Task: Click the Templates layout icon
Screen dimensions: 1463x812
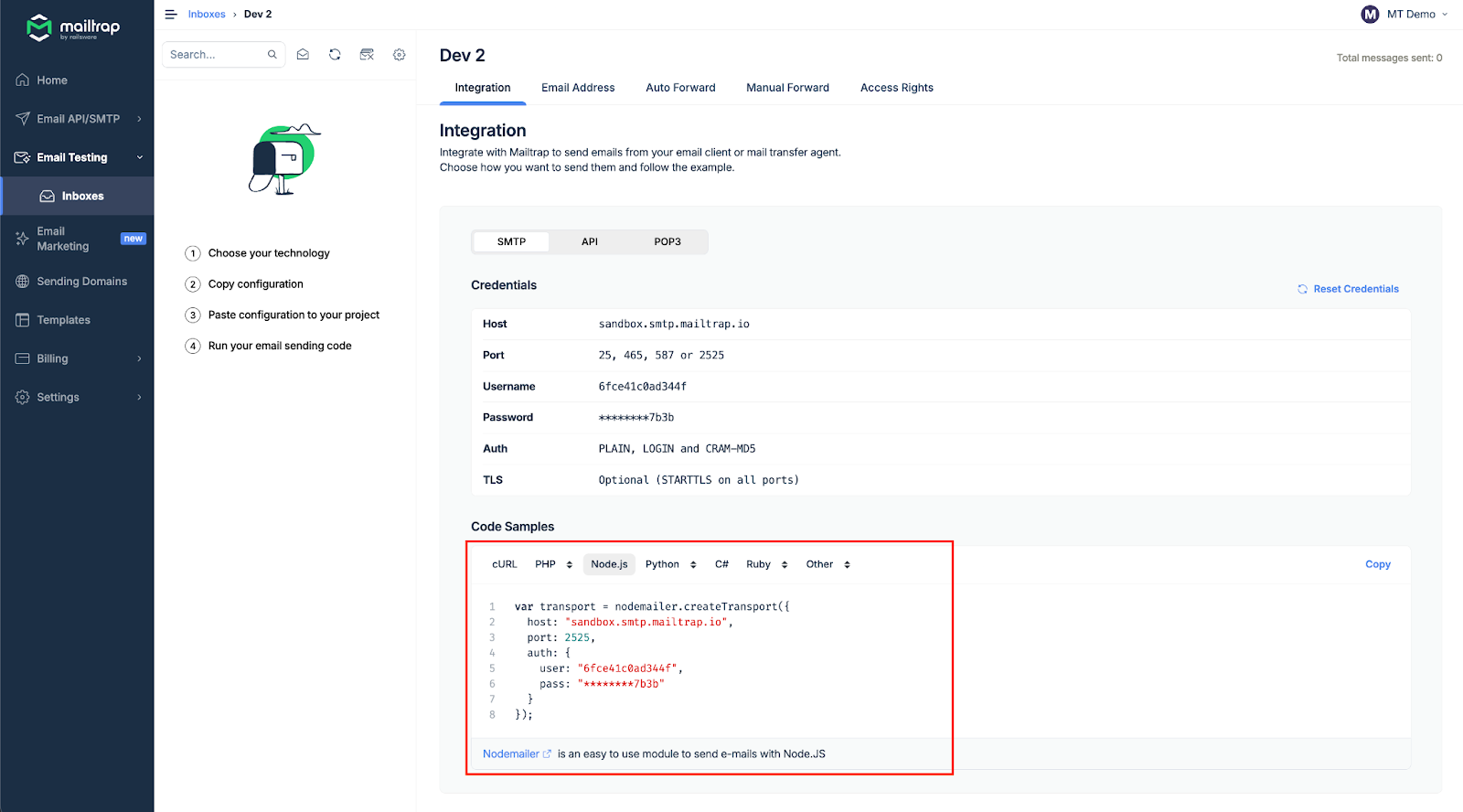Action: pos(23,320)
